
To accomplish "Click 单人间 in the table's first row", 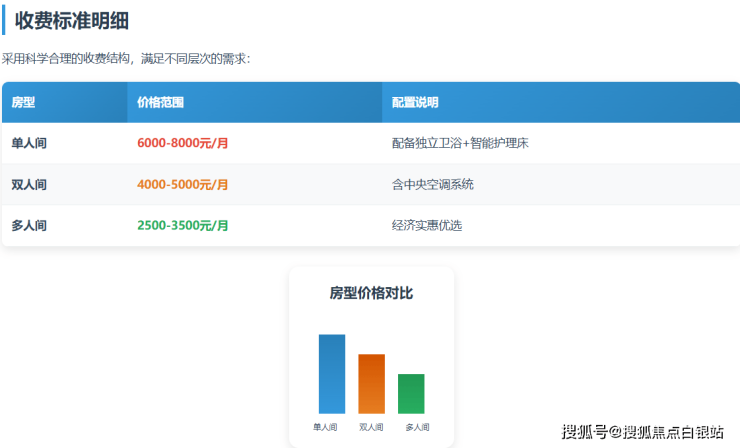I will (x=29, y=144).
